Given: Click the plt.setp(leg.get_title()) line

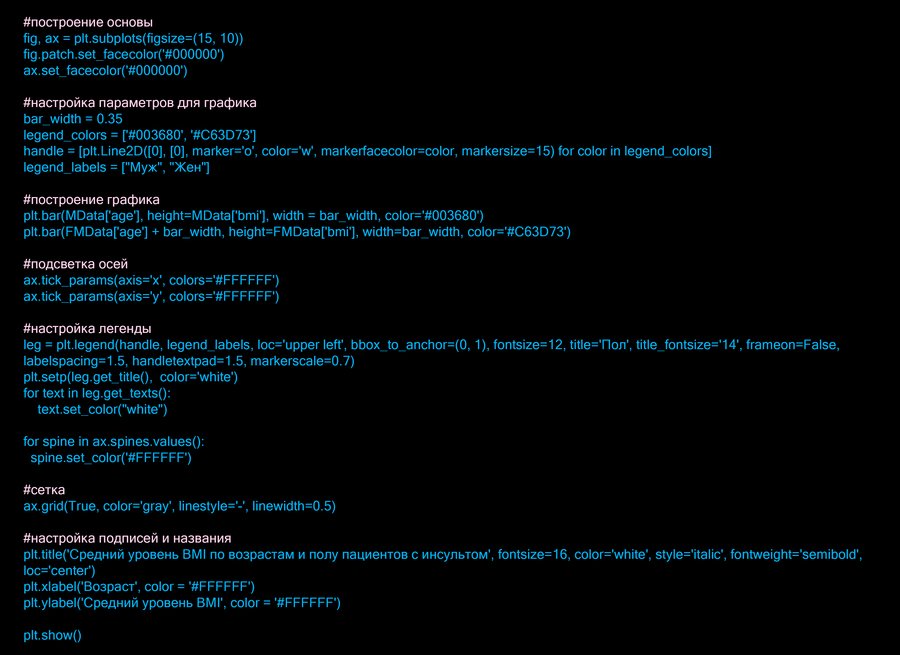Looking at the screenshot, I should 130,377.
